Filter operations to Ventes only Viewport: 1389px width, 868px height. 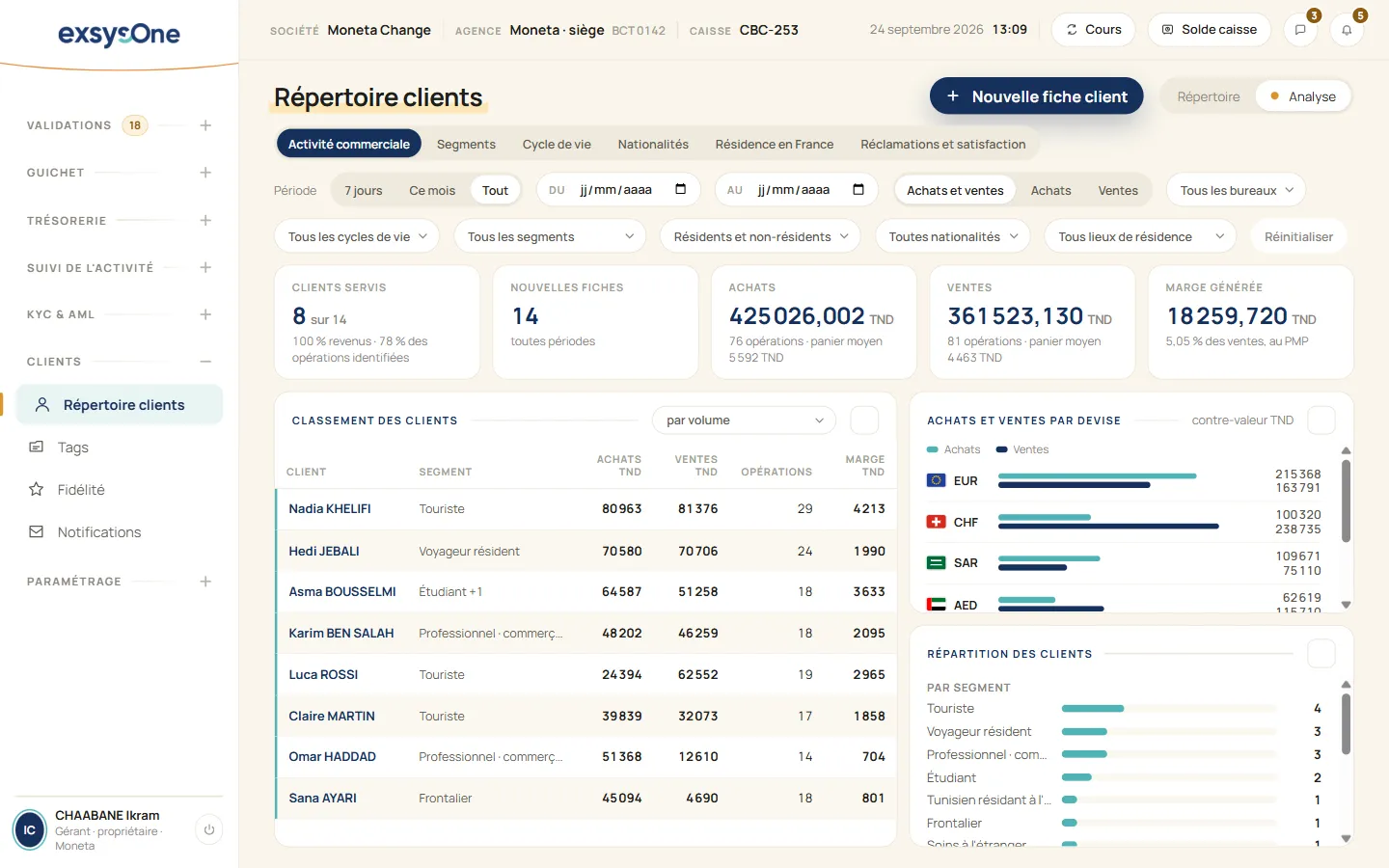coord(1118,190)
